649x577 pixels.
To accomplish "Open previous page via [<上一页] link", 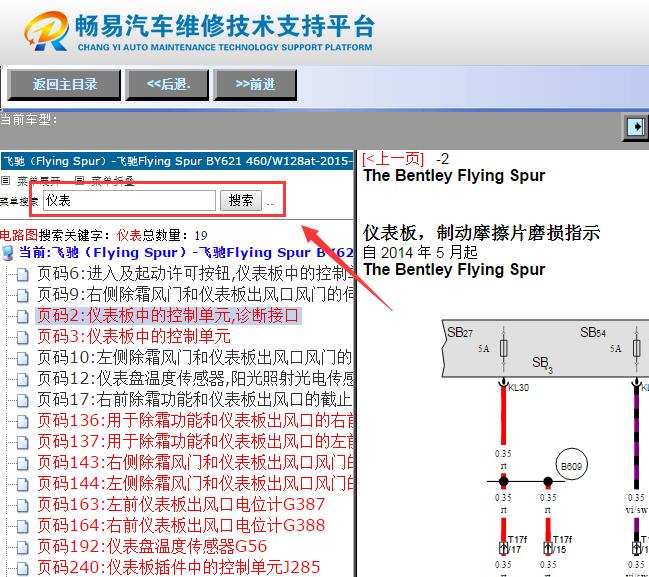I will (x=393, y=159).
